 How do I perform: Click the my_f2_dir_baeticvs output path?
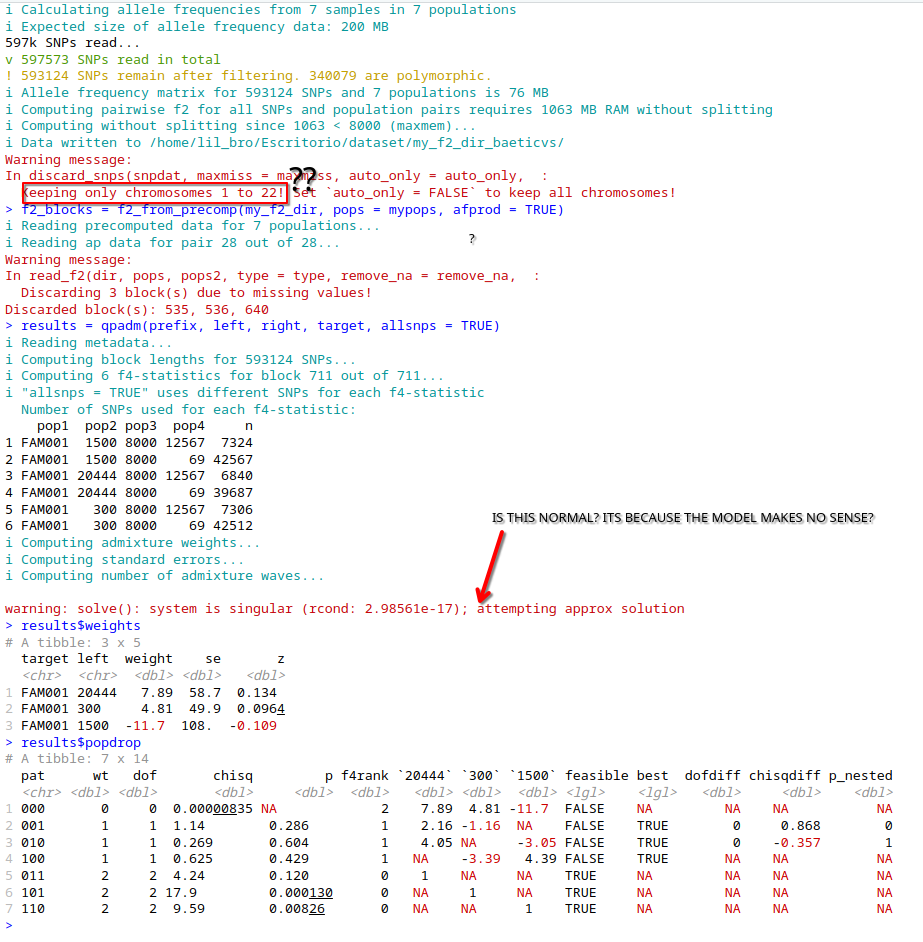click(357, 142)
